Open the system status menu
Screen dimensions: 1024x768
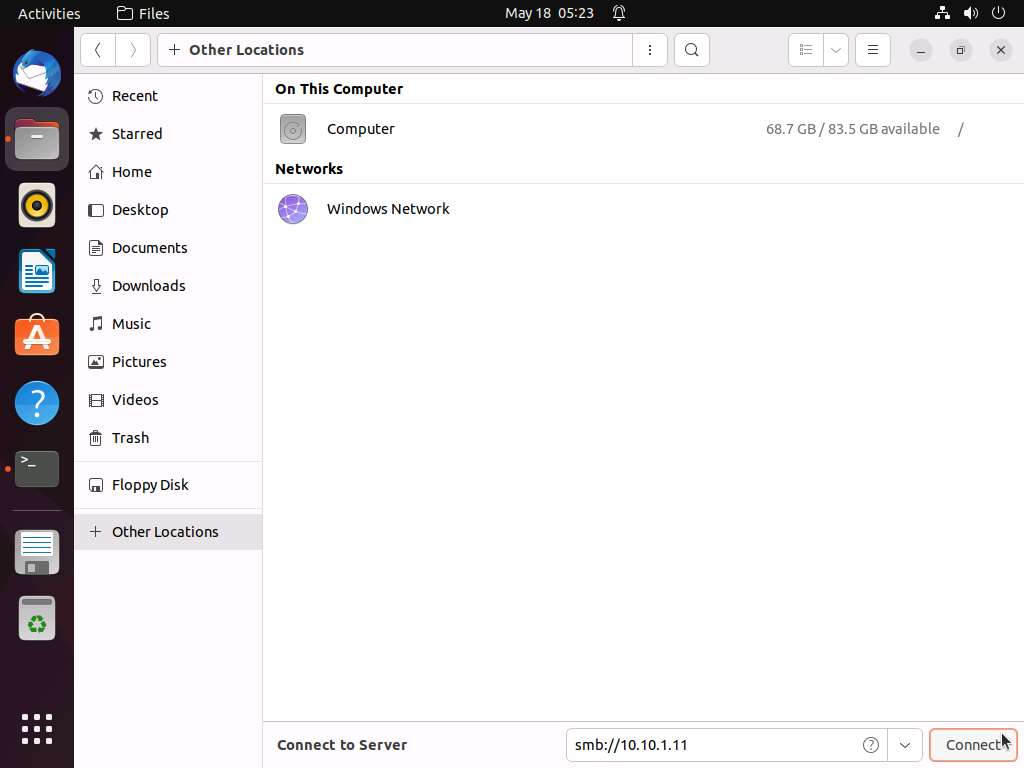tap(969, 13)
